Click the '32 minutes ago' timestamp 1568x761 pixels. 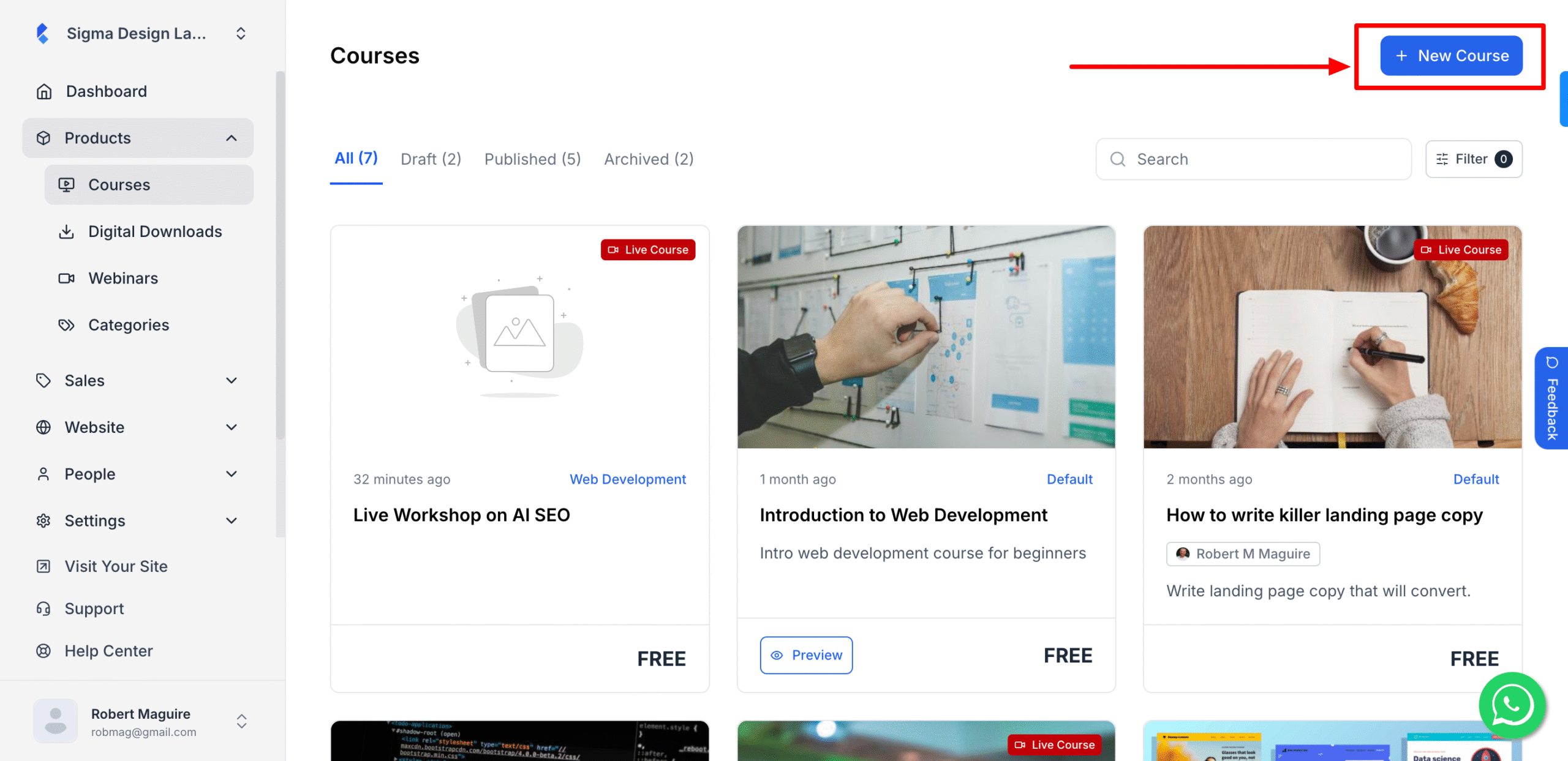click(x=402, y=479)
